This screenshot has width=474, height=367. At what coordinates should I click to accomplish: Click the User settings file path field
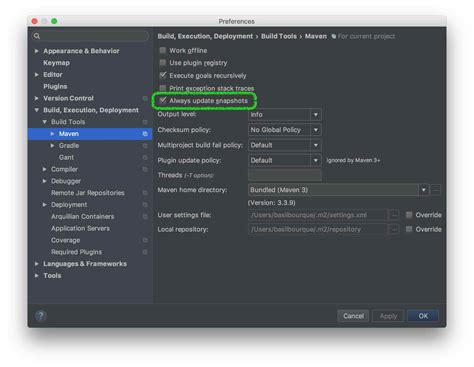[318, 215]
